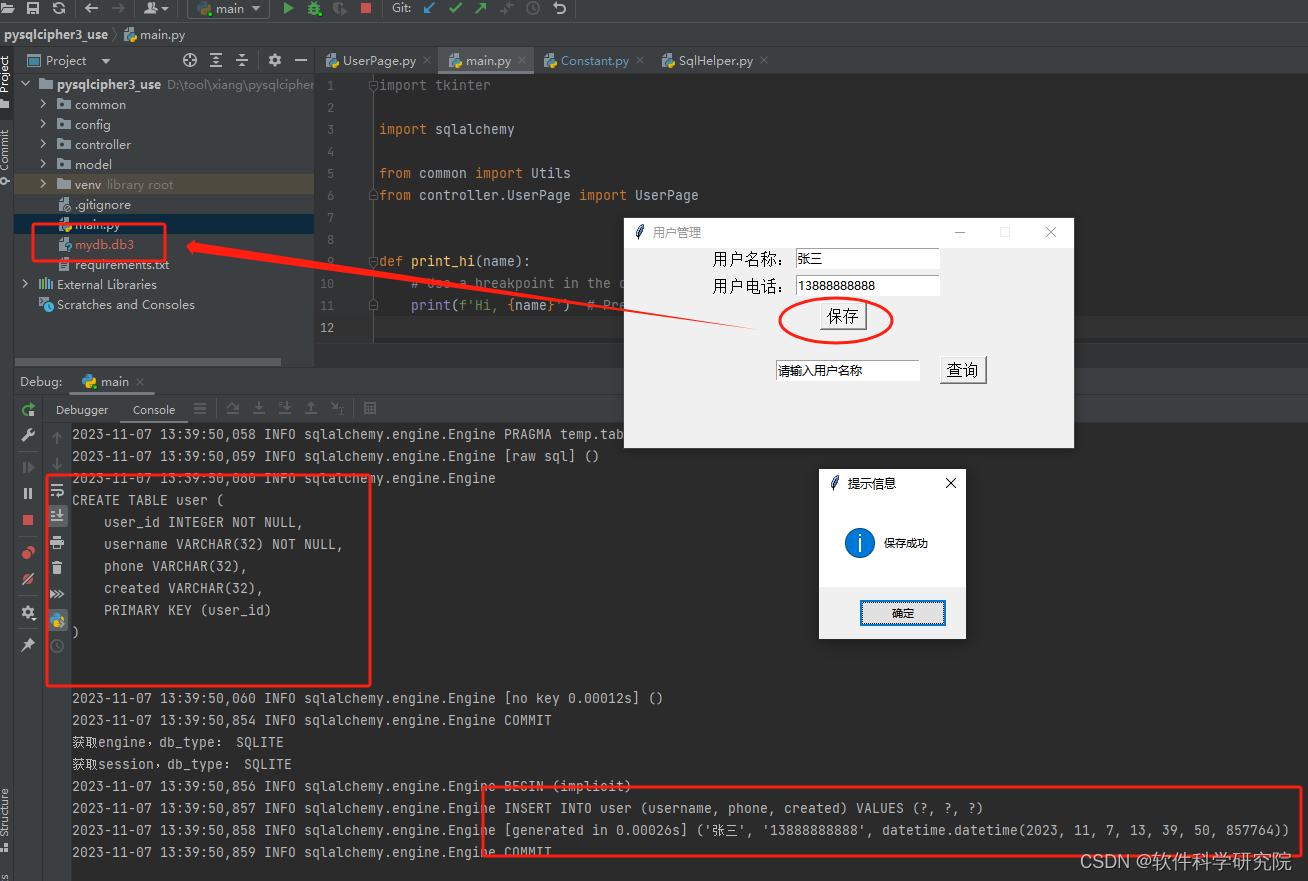Open Project panel settings gear
Screen dimensions: 1308x881
275,60
